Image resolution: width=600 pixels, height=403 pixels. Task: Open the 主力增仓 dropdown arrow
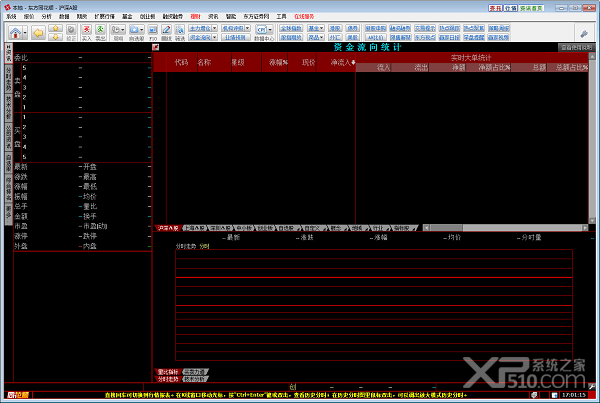click(214, 28)
